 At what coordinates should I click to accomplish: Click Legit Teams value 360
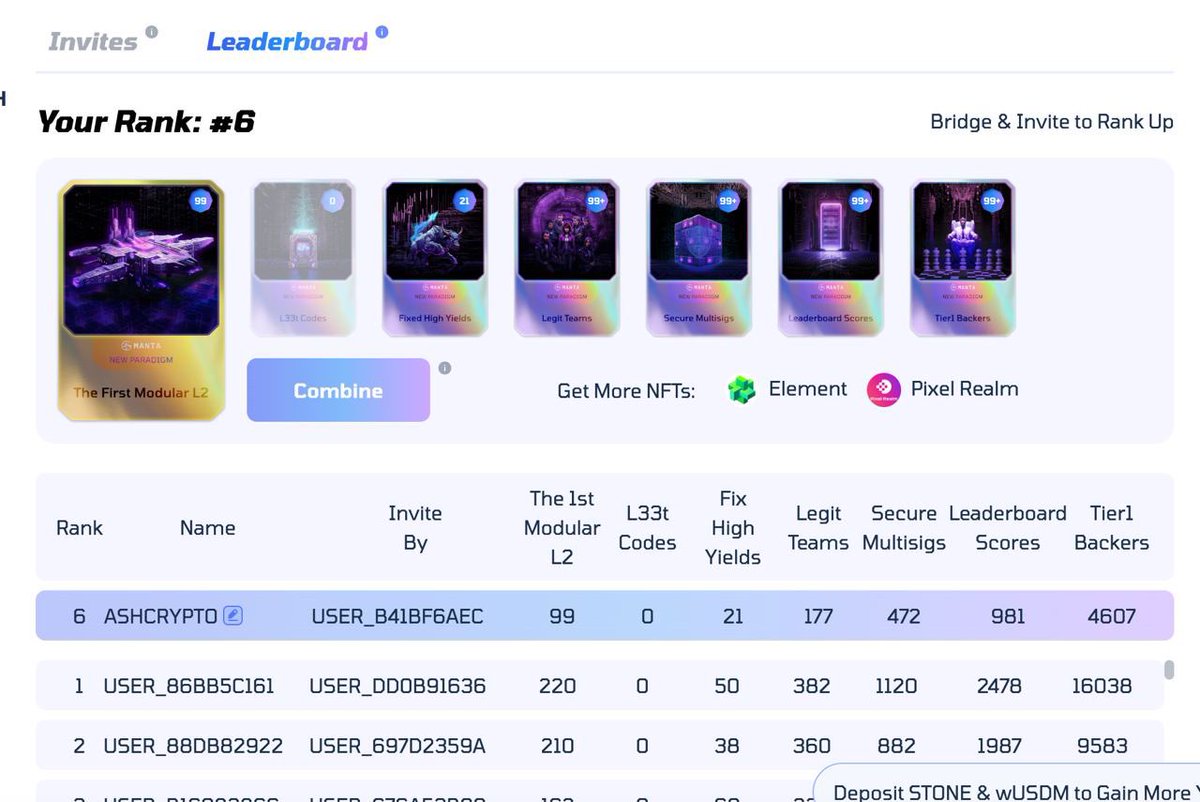tap(811, 745)
